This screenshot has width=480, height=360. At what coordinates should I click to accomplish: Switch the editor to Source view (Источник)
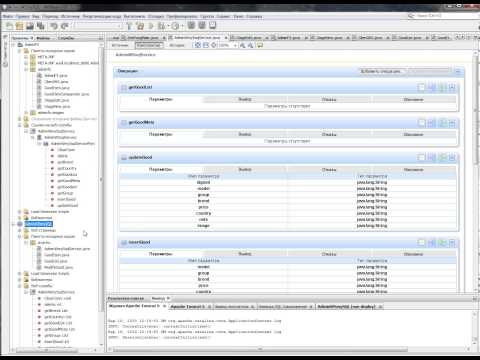click(120, 45)
